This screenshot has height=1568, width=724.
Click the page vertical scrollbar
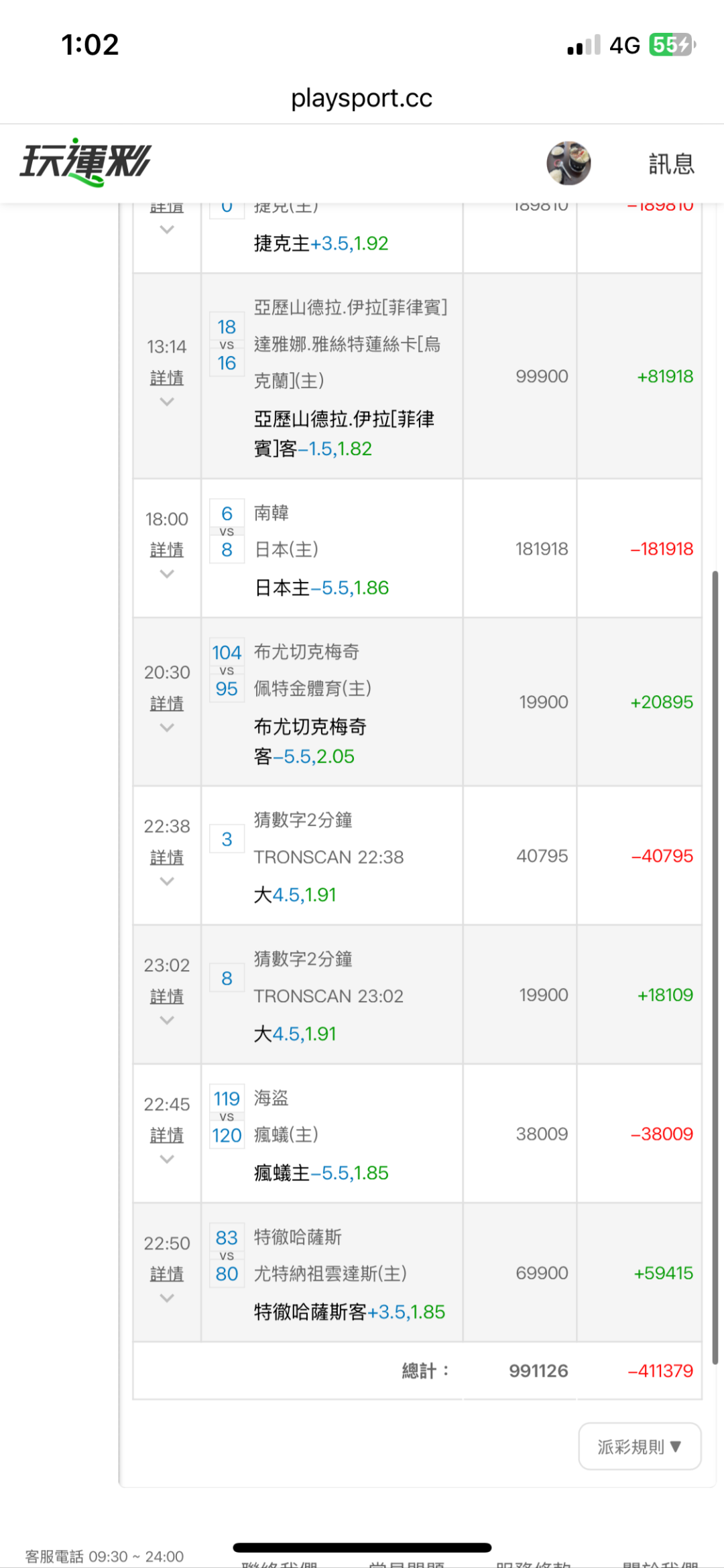(x=715, y=965)
